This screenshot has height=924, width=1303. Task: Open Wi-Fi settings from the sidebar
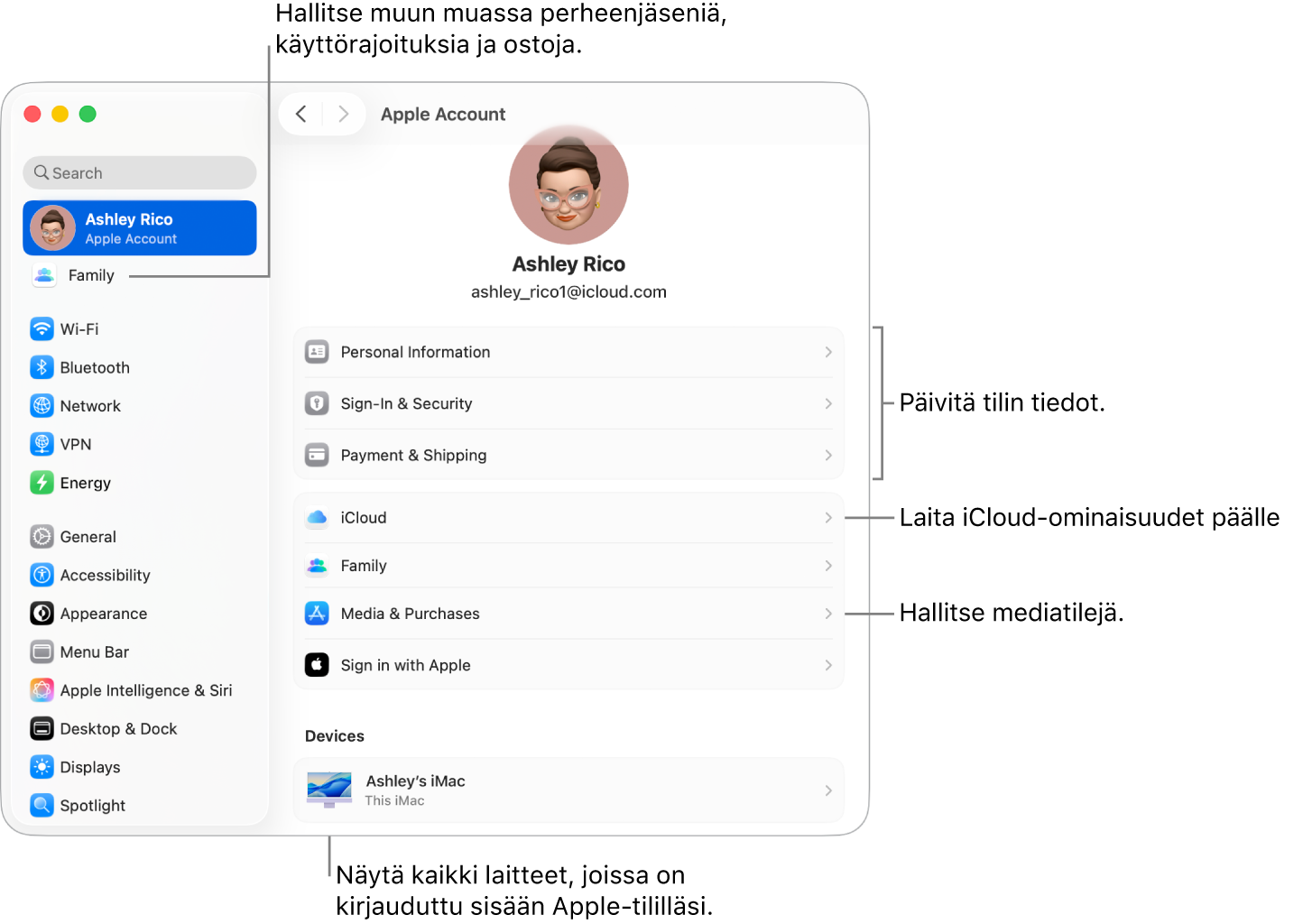pos(79,328)
